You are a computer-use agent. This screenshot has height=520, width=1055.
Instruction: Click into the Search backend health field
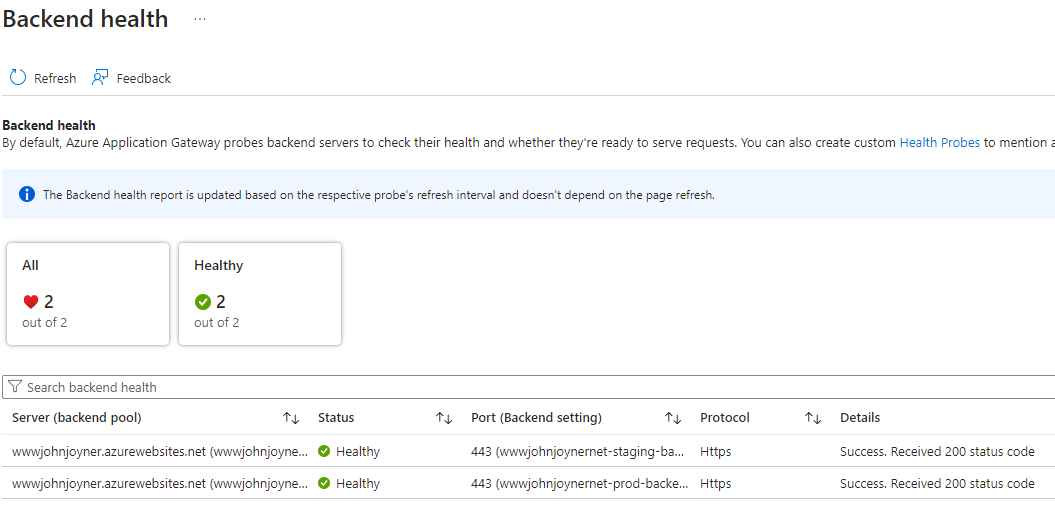(x=500, y=387)
